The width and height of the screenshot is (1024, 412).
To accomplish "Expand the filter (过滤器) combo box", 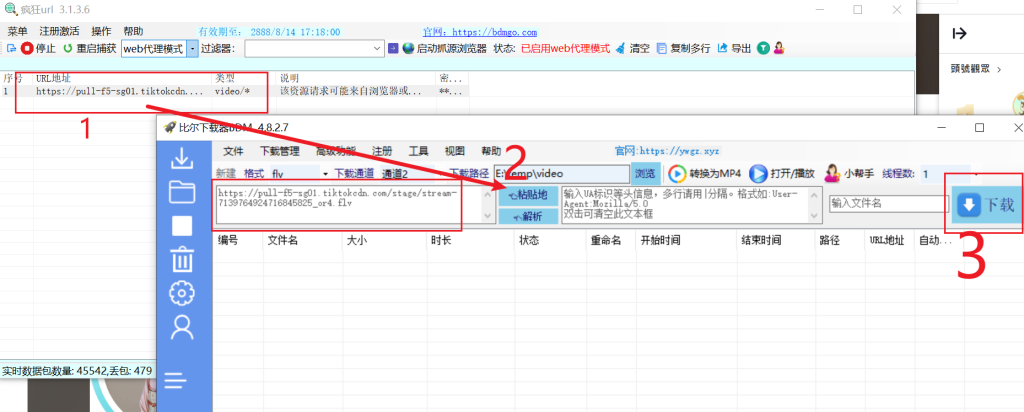I will [377, 48].
